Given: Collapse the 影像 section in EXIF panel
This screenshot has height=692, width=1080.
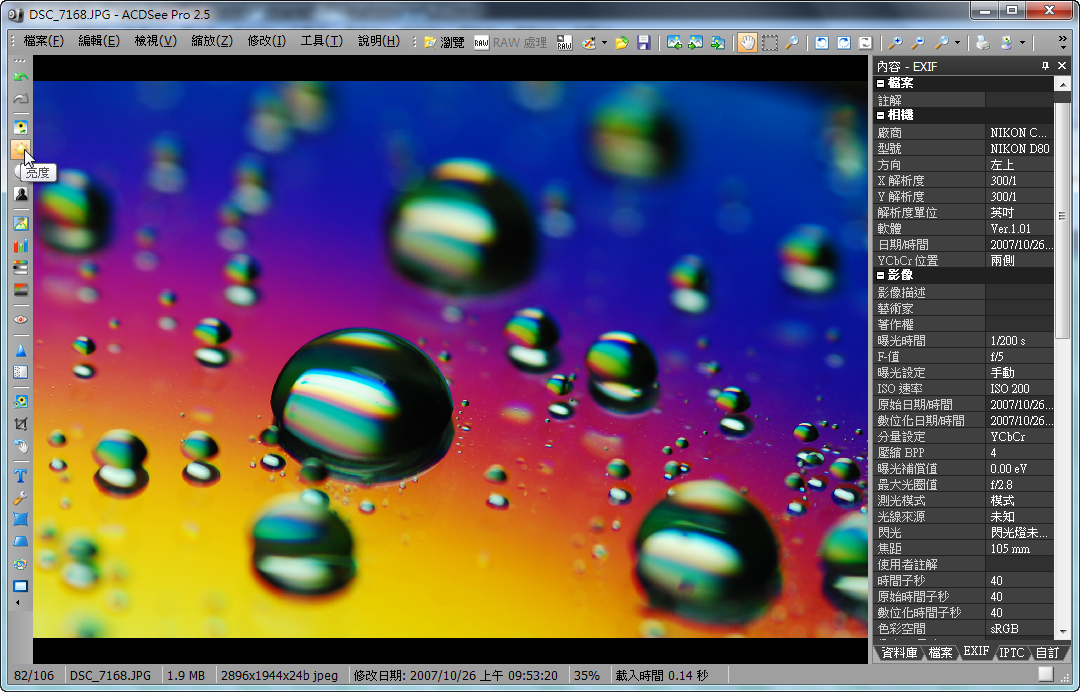Looking at the screenshot, I should (881, 275).
